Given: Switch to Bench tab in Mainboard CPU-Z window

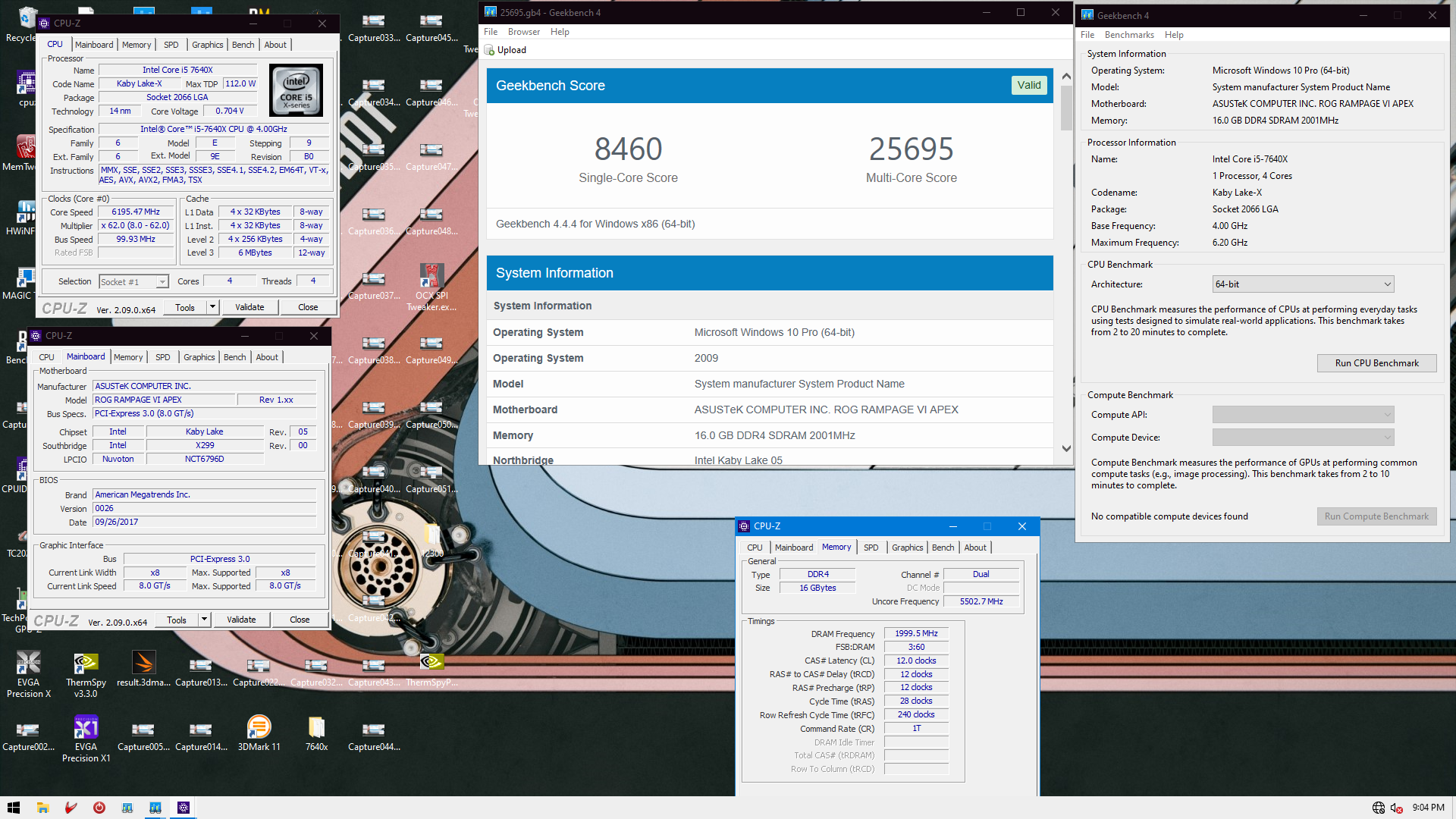Looking at the screenshot, I should tap(235, 357).
